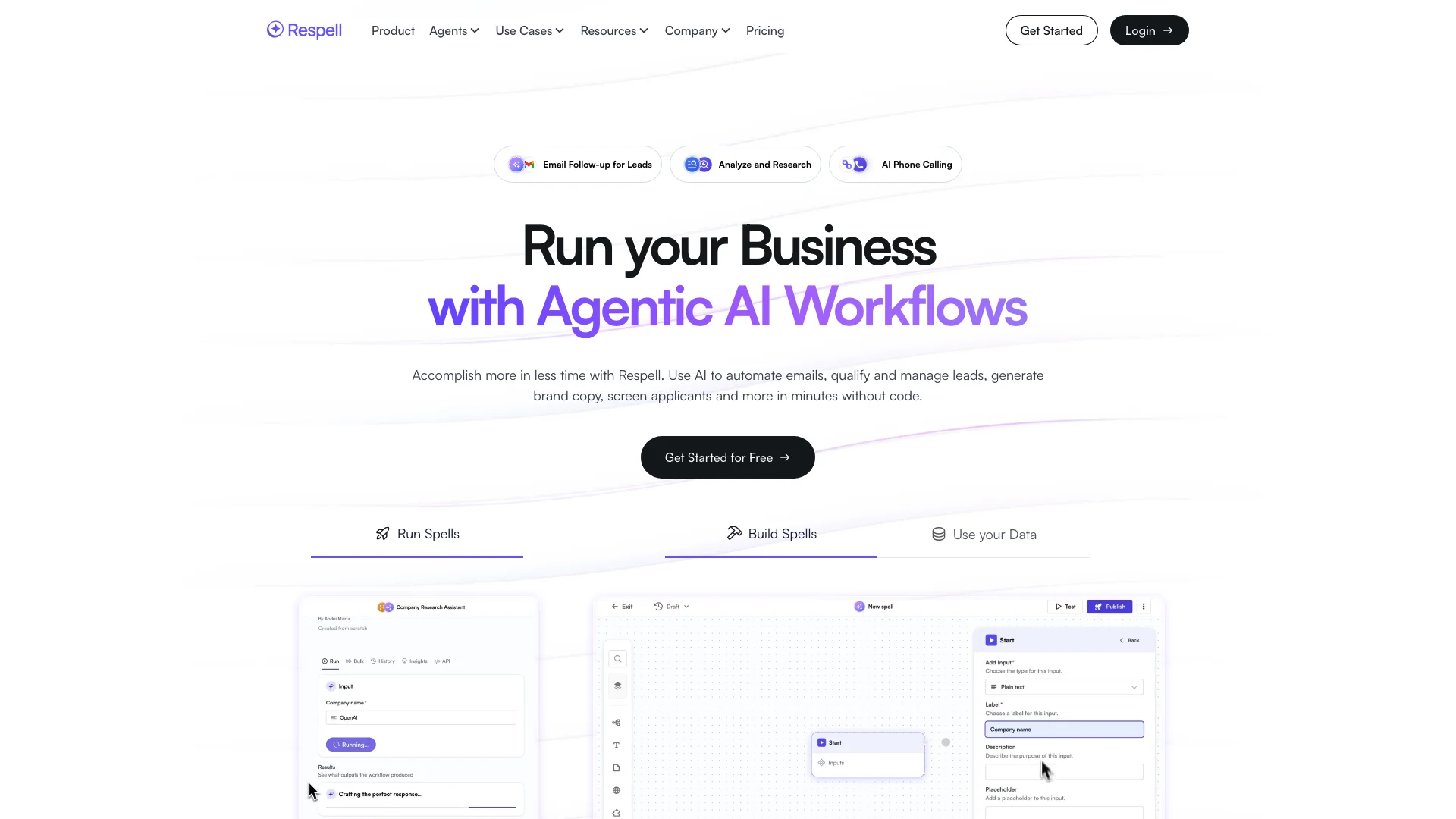Viewport: 1456px width, 819px height.
Task: Expand the Use Cases dropdown menu
Action: [530, 30]
